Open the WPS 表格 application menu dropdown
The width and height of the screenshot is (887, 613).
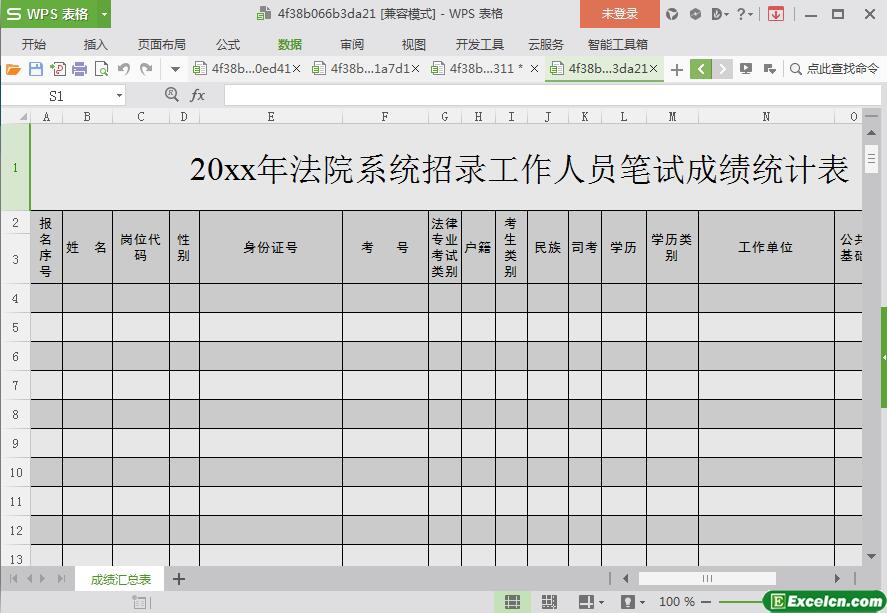pos(104,14)
